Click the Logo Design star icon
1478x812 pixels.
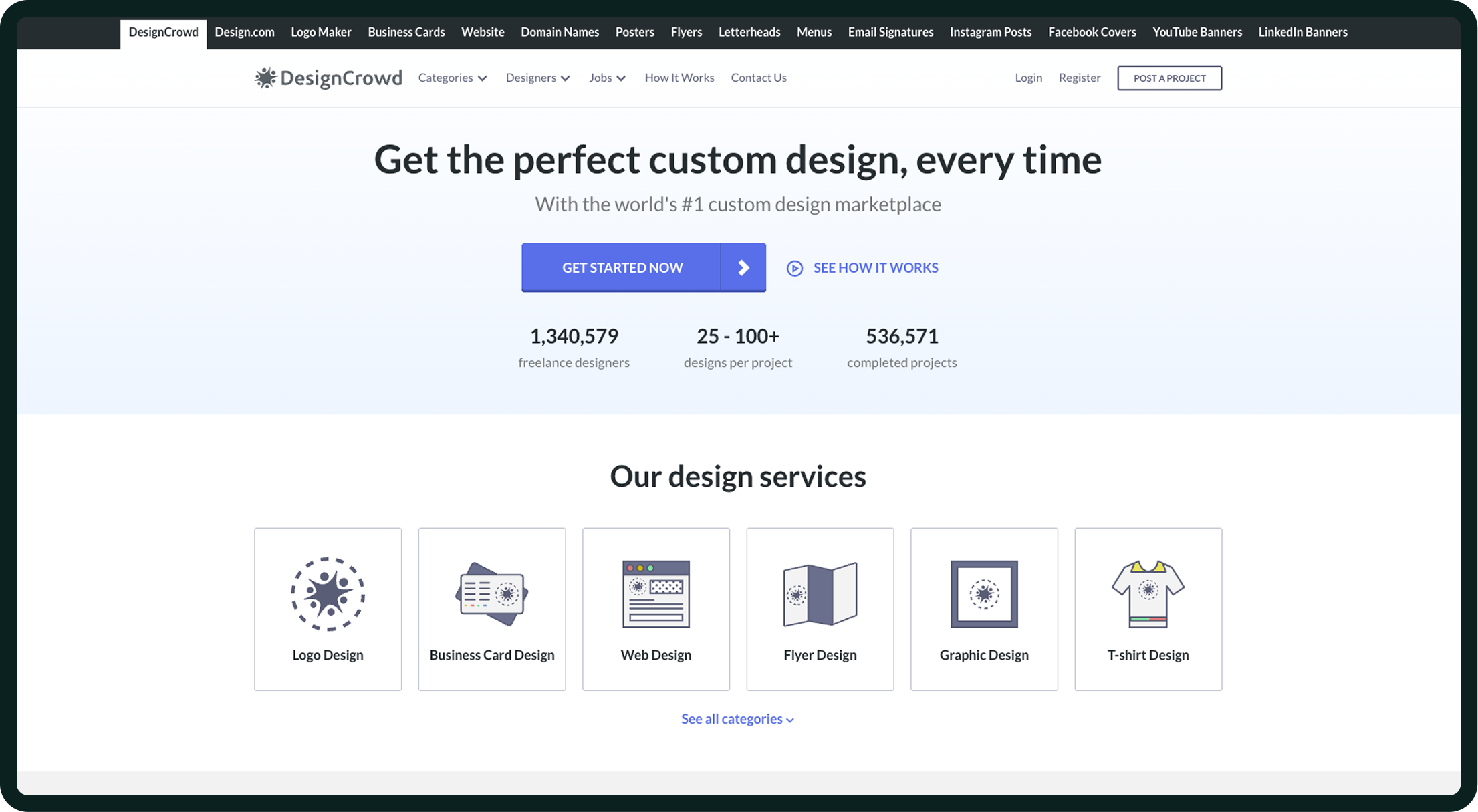pos(328,593)
